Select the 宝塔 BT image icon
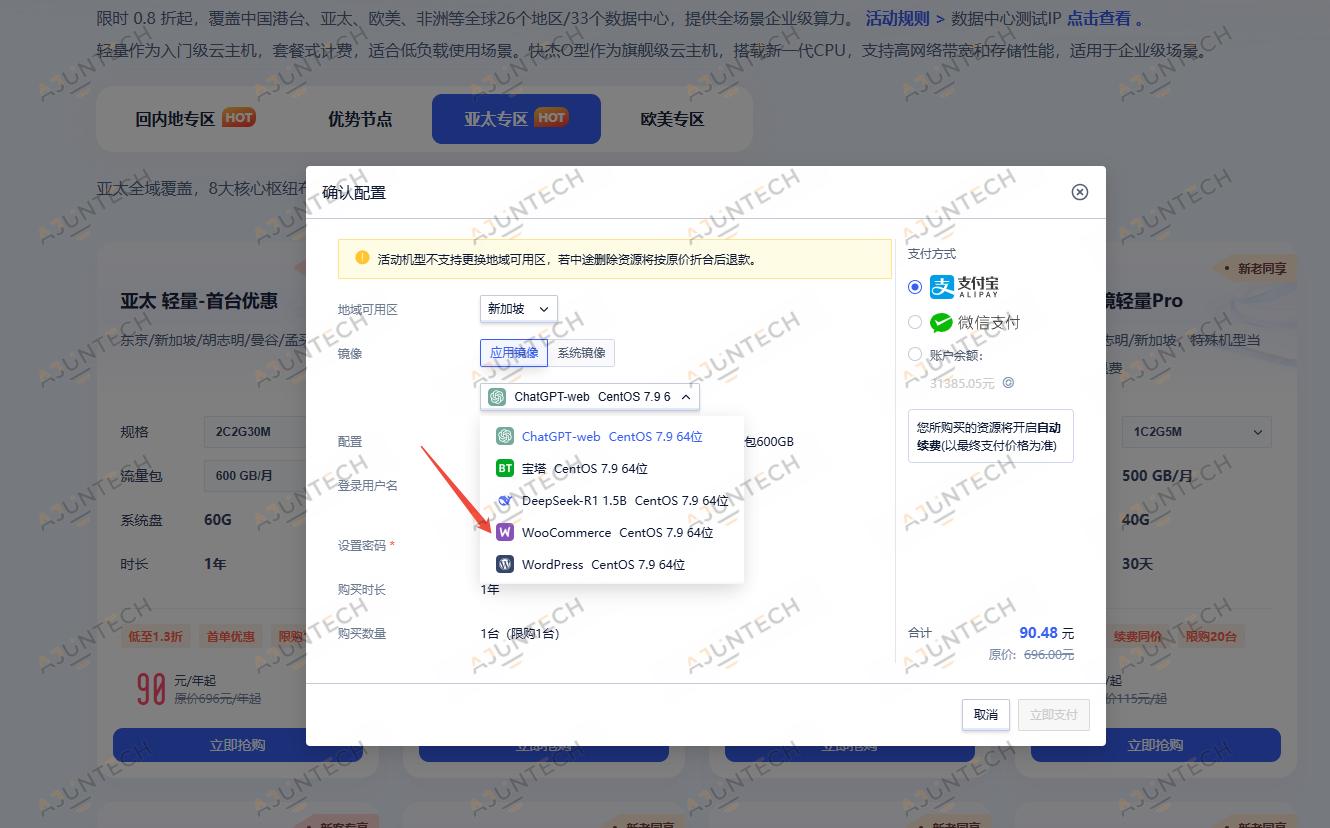1330x828 pixels. (x=504, y=468)
